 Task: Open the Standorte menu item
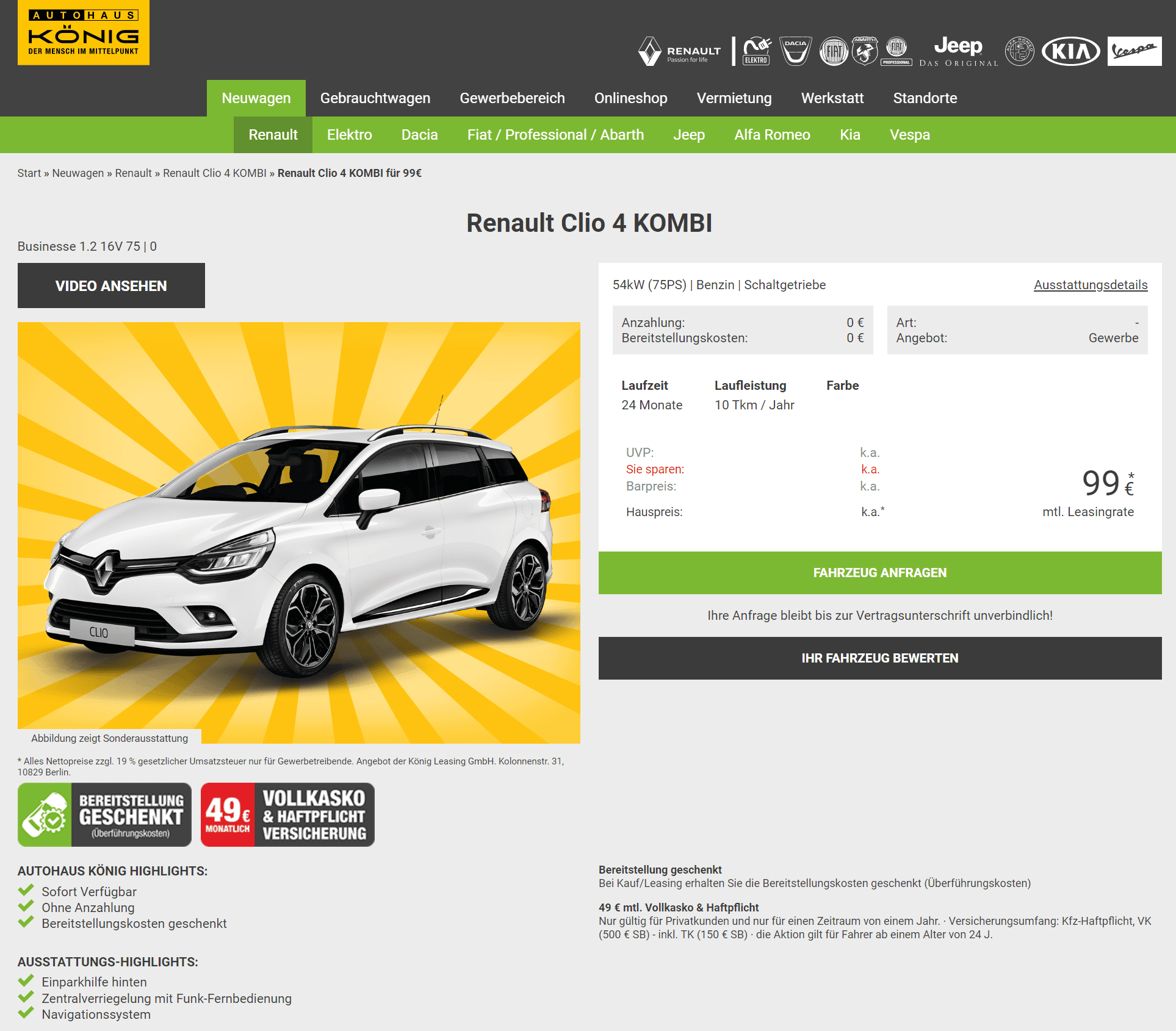pyautogui.click(x=925, y=98)
